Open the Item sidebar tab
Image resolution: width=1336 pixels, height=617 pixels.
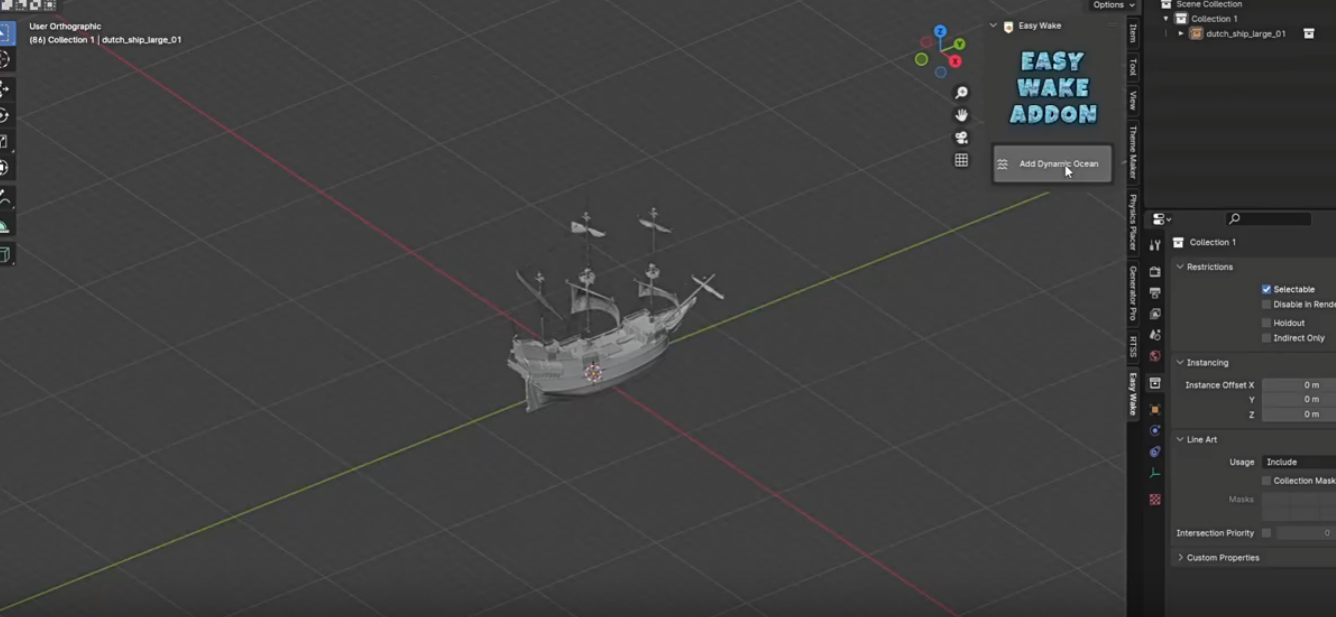[1133, 33]
